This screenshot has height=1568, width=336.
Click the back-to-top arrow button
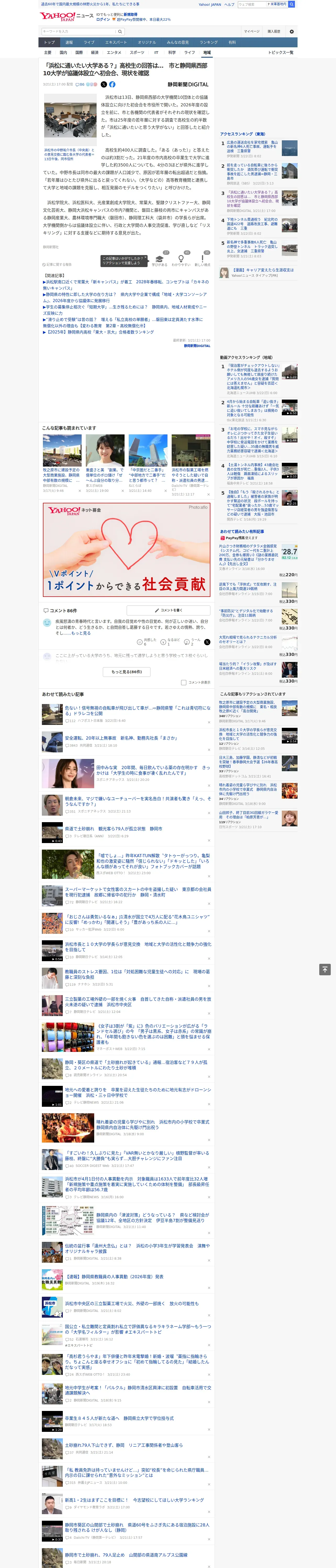(x=325, y=970)
